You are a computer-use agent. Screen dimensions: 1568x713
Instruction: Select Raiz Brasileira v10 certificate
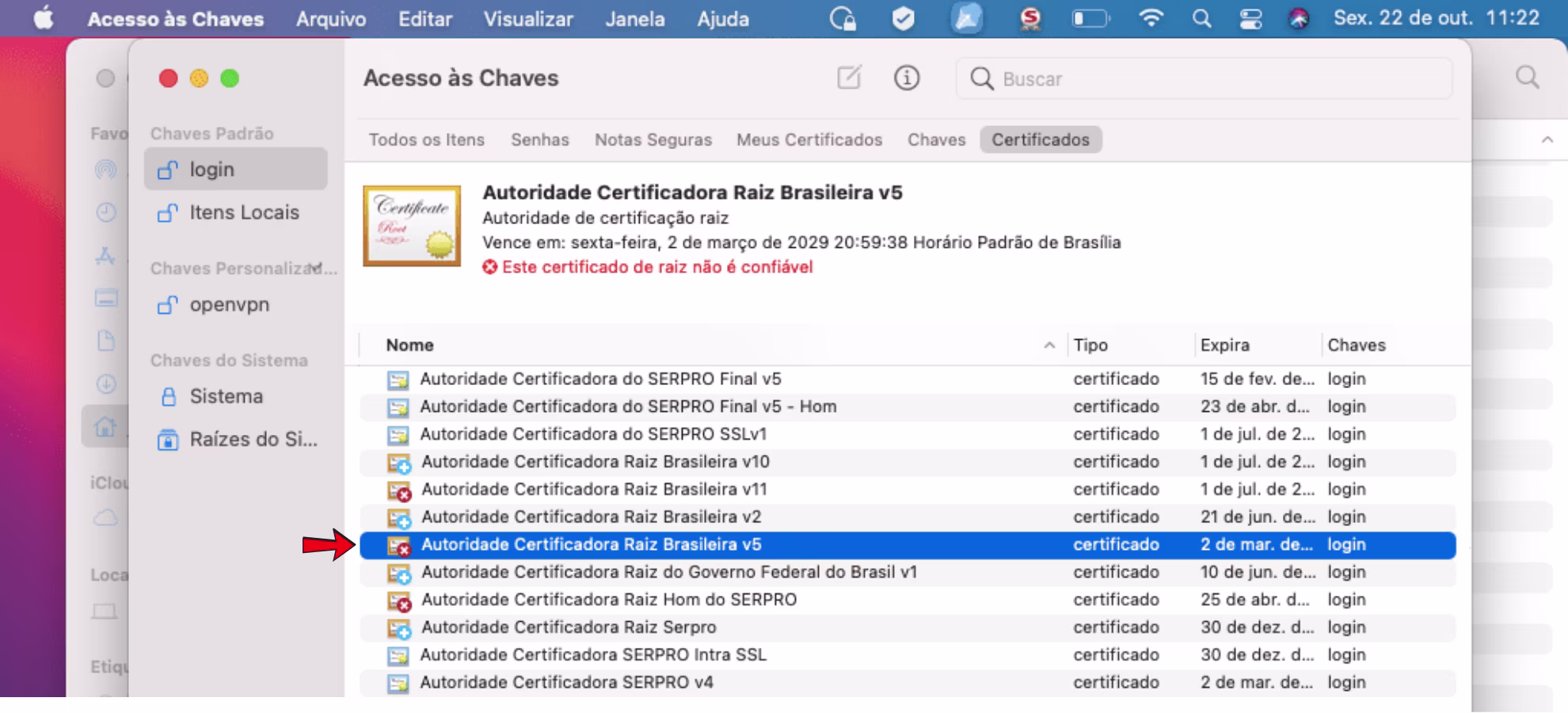tap(908, 462)
